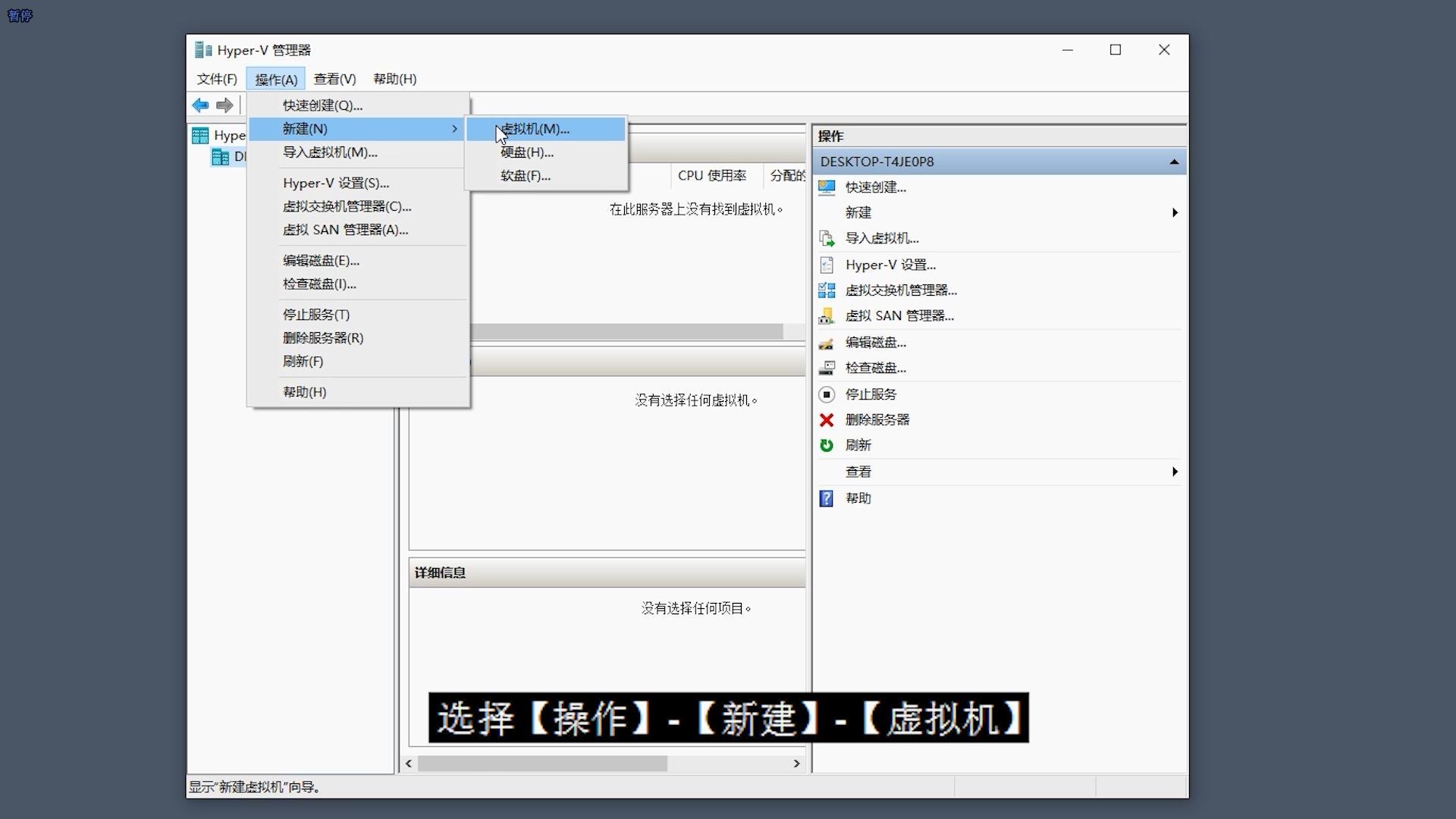Delete server using 删除服务器 red X icon
1456x819 pixels.
826,419
